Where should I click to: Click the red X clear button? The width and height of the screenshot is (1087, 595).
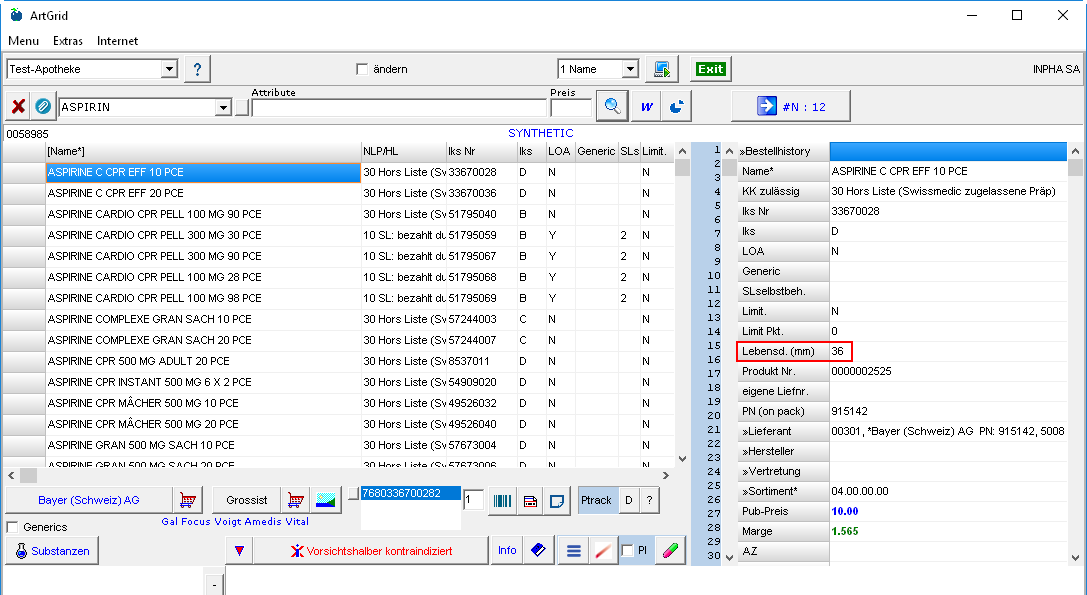click(19, 107)
